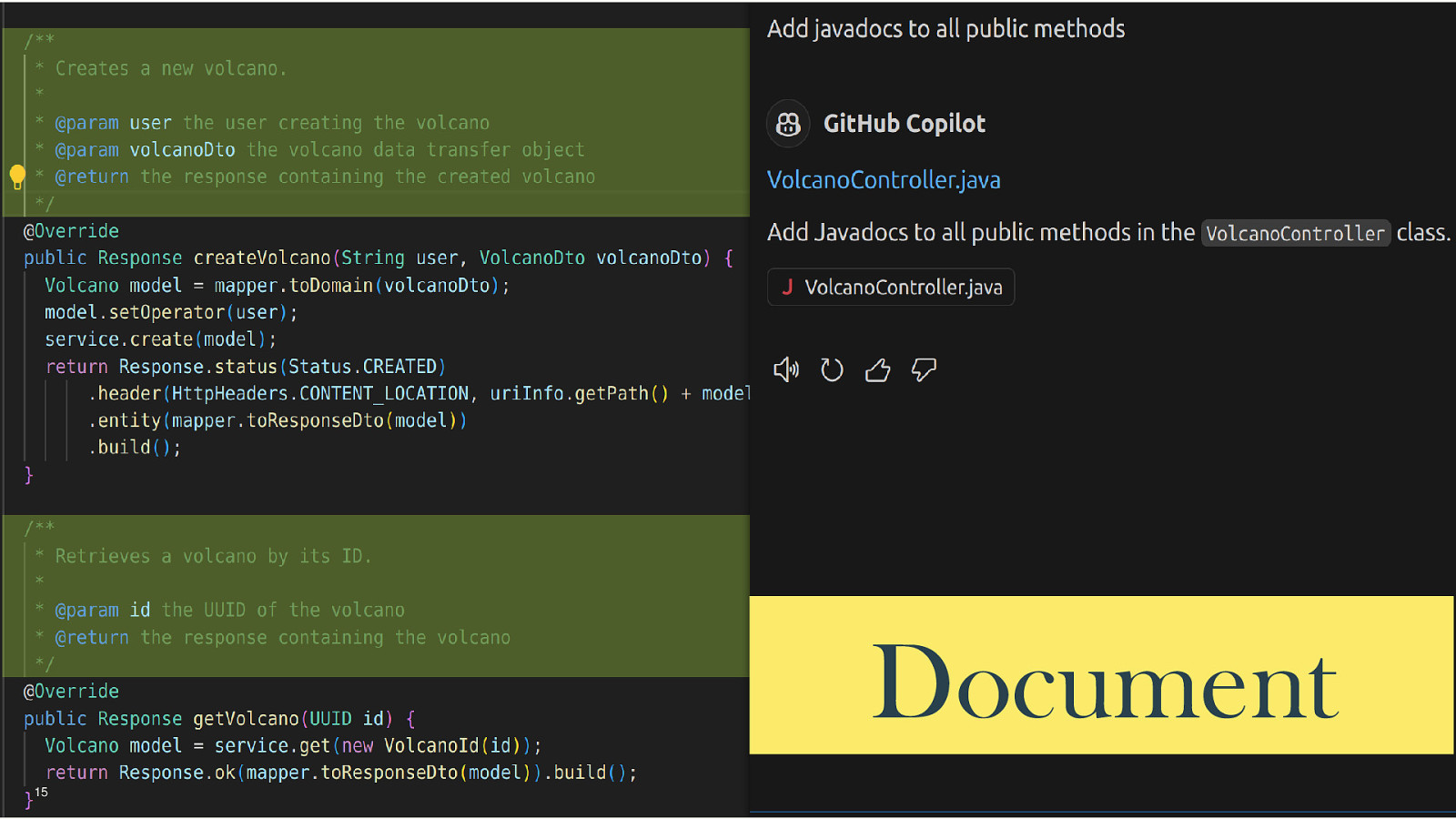Screen dimensions: 1456x819
Task: Click the yellow lightbulb code action icon
Action: tap(17, 177)
